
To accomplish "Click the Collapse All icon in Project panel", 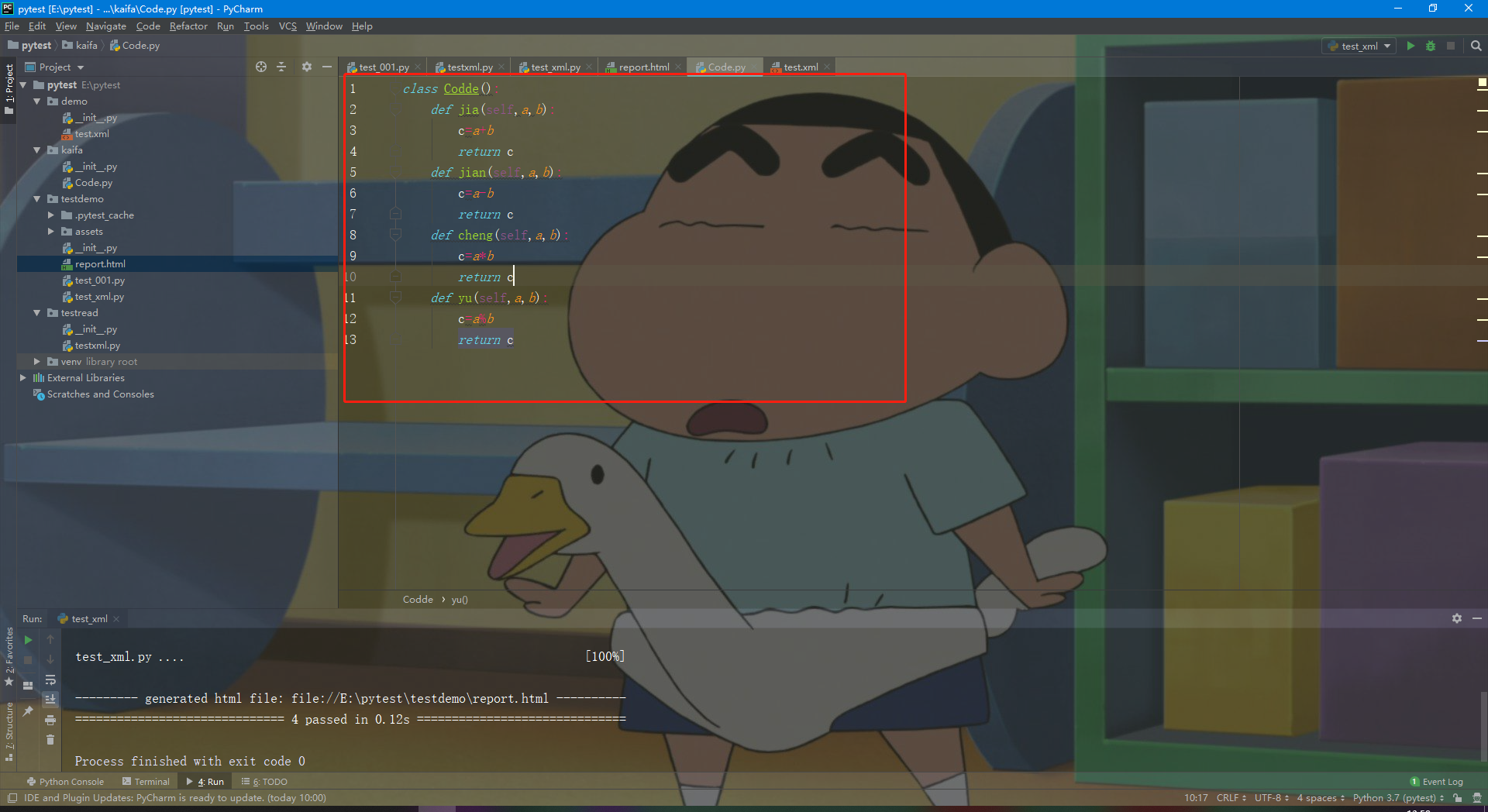I will [281, 67].
